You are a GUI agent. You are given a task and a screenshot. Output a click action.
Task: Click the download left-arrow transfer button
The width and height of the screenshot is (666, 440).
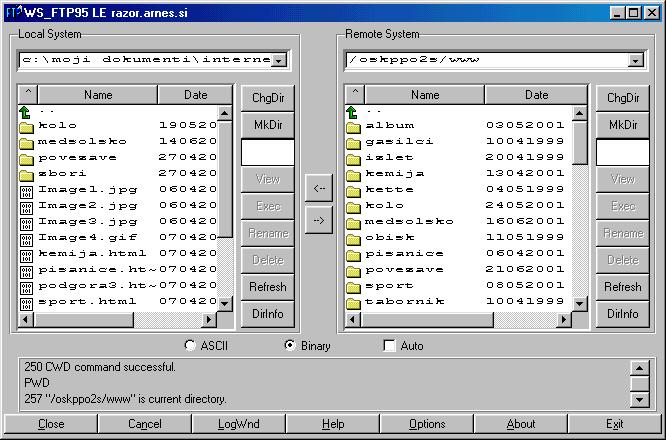click(318, 187)
